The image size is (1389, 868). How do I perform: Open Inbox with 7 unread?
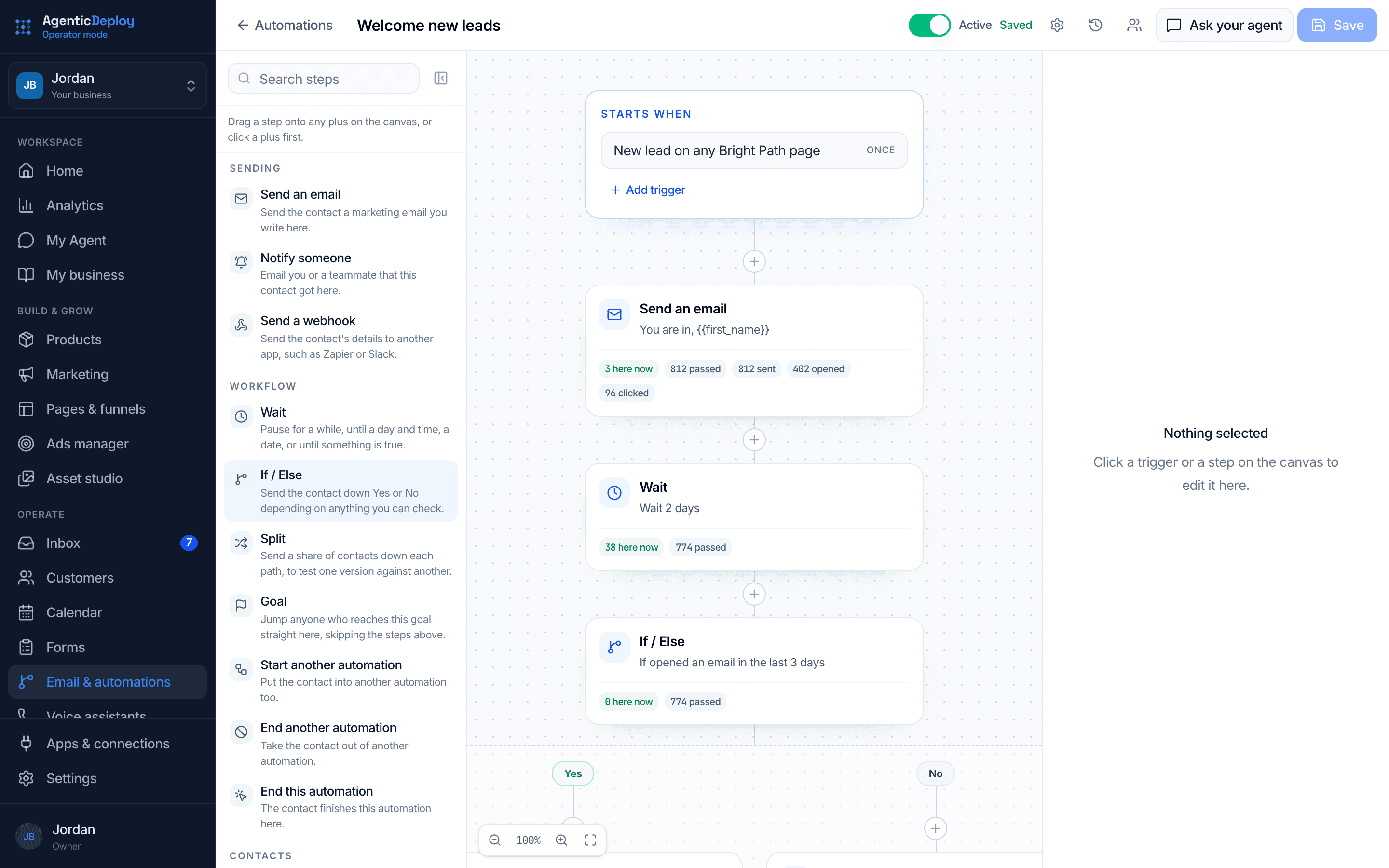point(108,543)
